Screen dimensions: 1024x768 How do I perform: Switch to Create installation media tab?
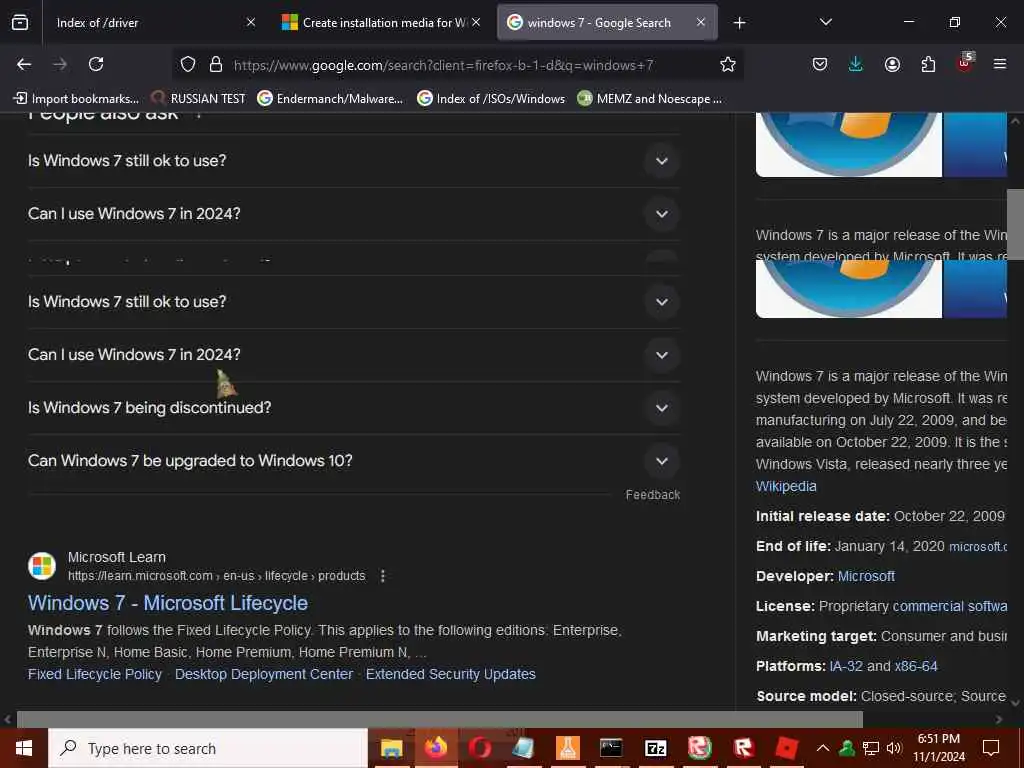point(381,22)
